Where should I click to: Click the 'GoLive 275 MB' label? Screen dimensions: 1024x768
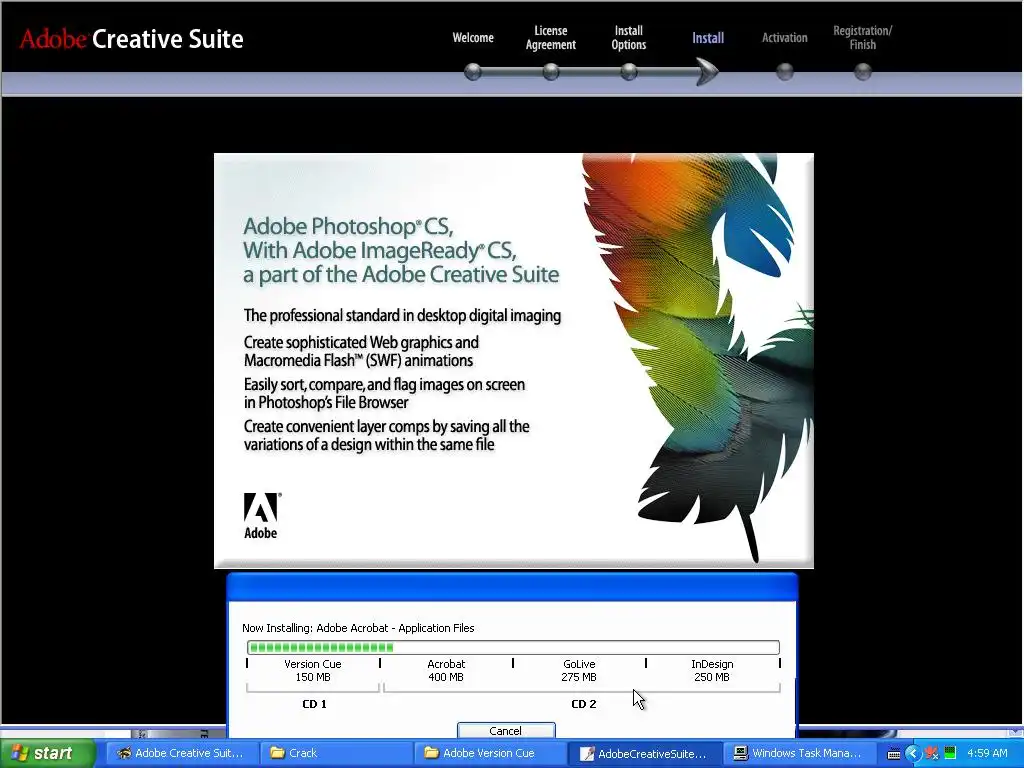[x=579, y=670]
